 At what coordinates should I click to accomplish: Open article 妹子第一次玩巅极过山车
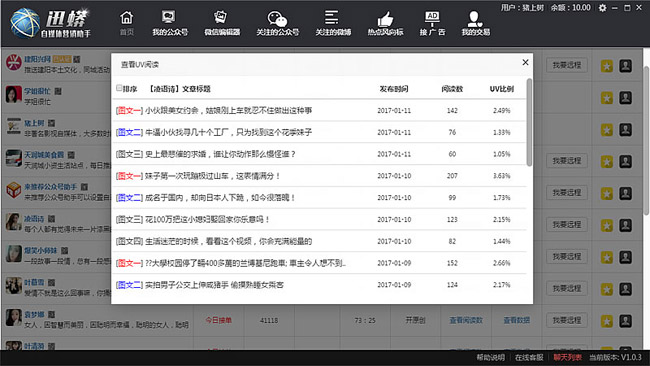coord(213,176)
